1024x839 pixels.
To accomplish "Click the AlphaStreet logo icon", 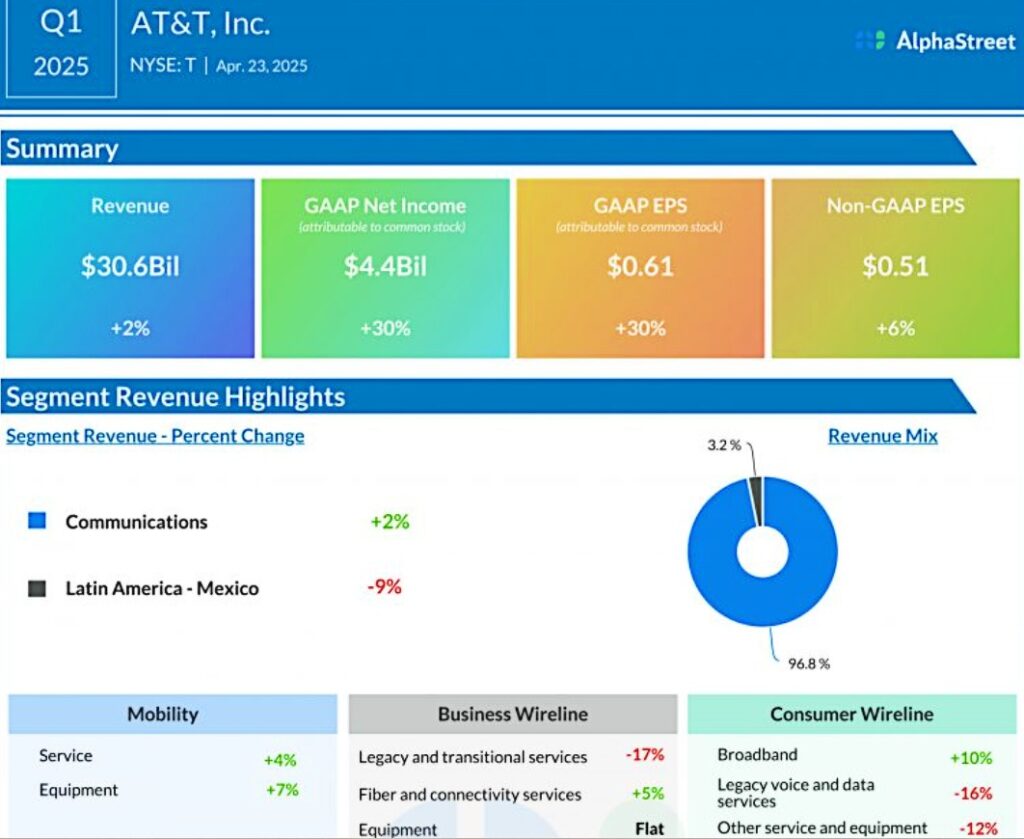I will [x=870, y=40].
